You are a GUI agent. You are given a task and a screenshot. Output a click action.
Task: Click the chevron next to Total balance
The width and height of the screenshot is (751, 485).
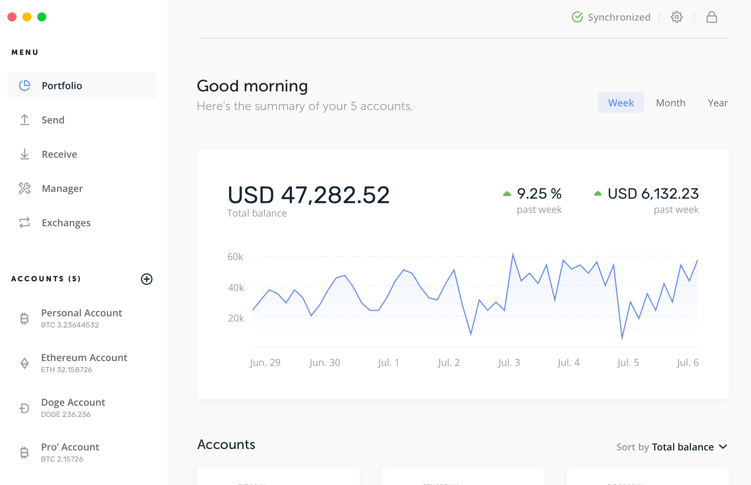coord(723,447)
